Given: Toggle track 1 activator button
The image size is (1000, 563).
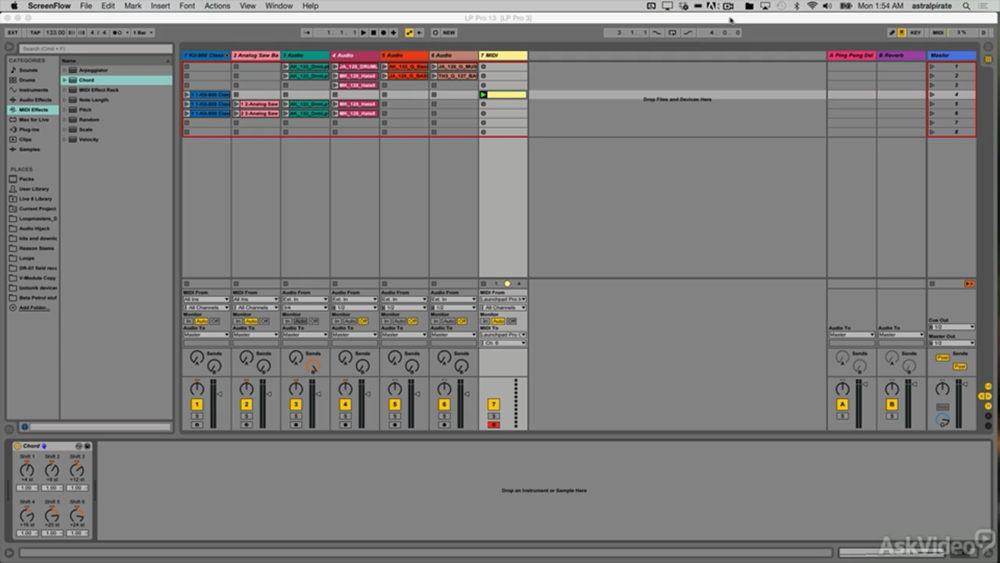Looking at the screenshot, I should pyautogui.click(x=197, y=404).
